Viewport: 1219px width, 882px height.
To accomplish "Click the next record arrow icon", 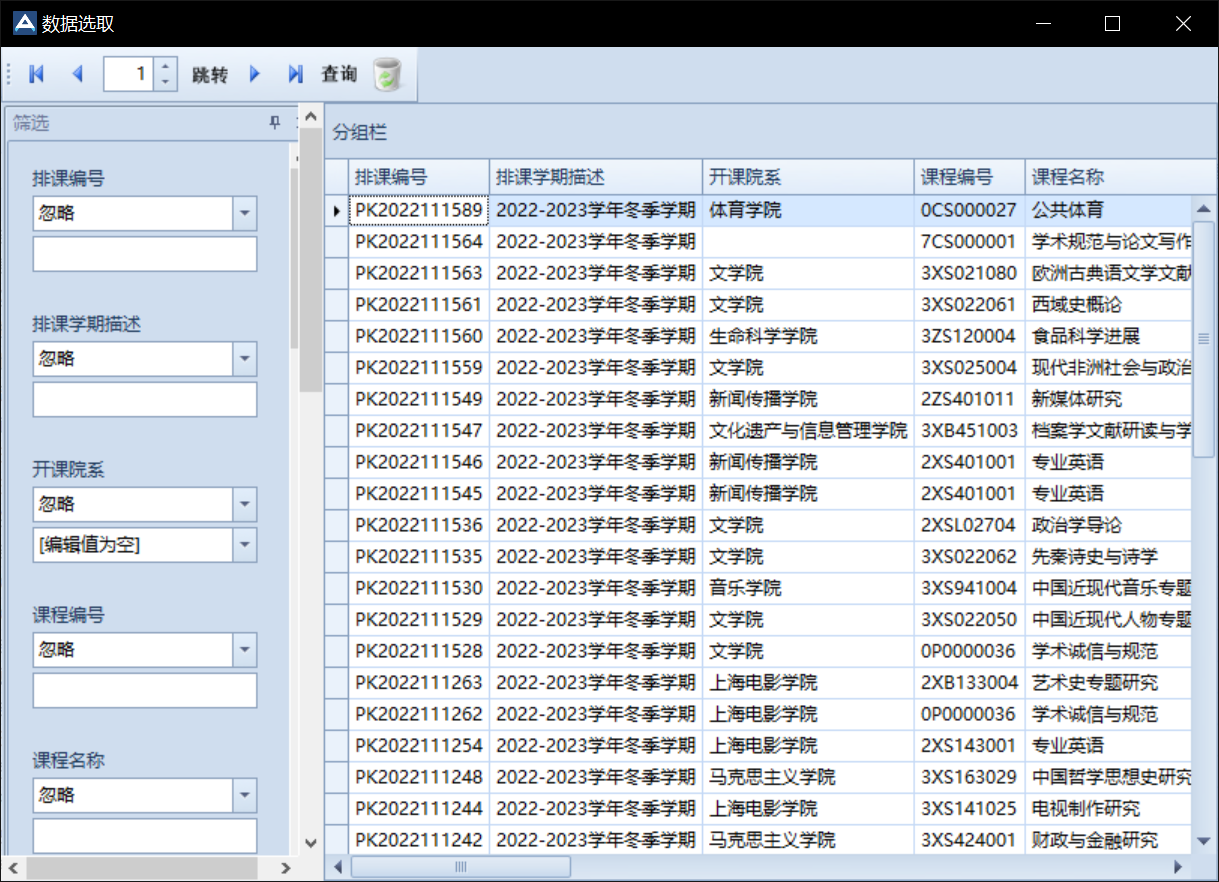I will 255,73.
